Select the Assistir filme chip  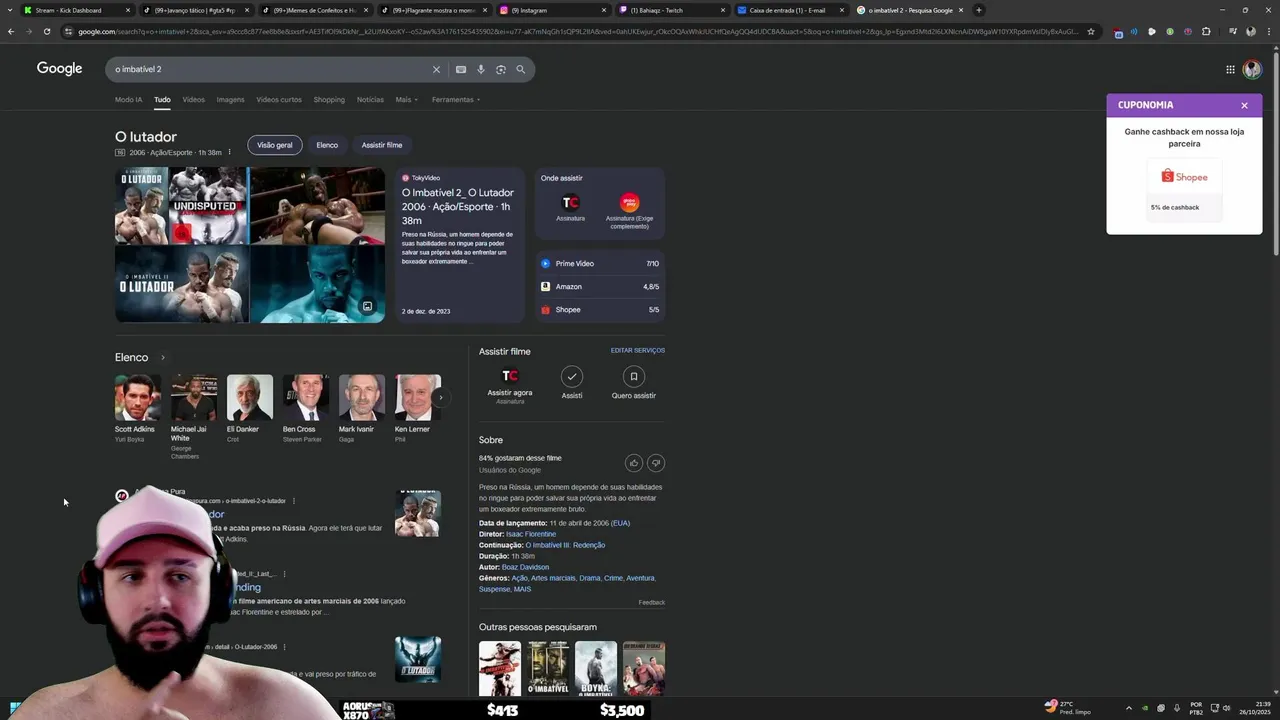point(382,145)
